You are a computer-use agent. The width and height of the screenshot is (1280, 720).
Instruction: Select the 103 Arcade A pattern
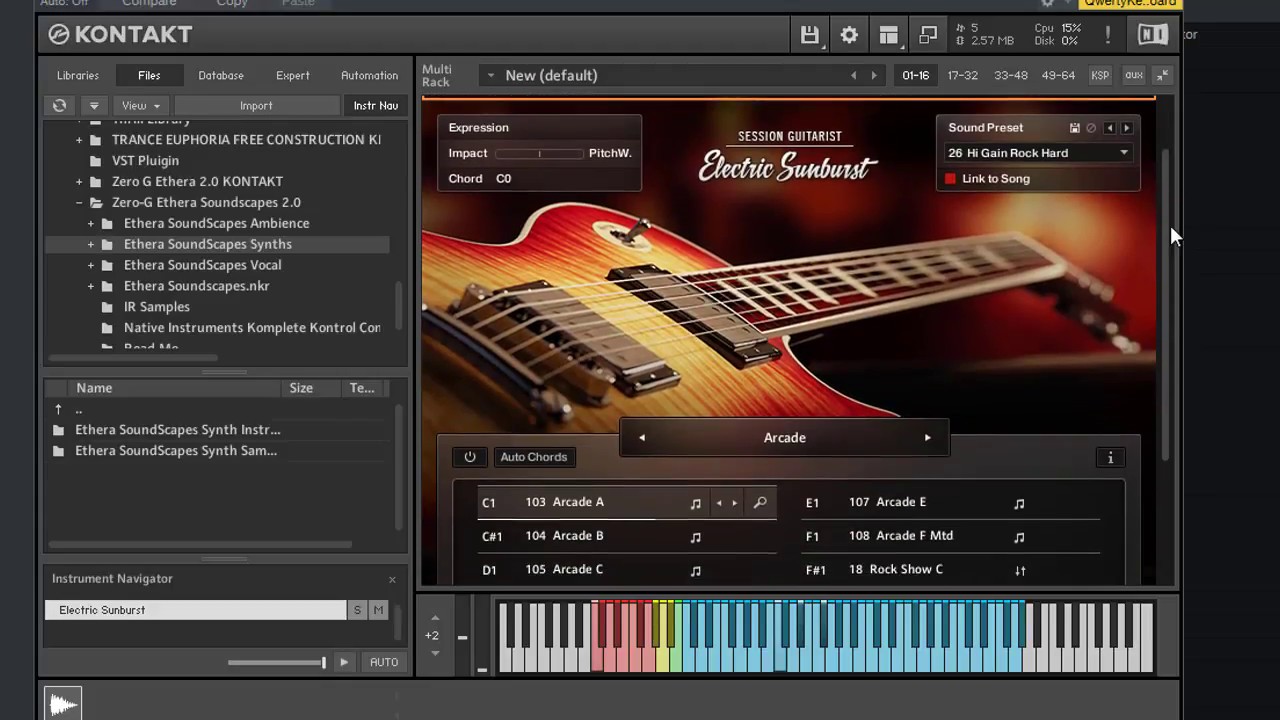[567, 502]
